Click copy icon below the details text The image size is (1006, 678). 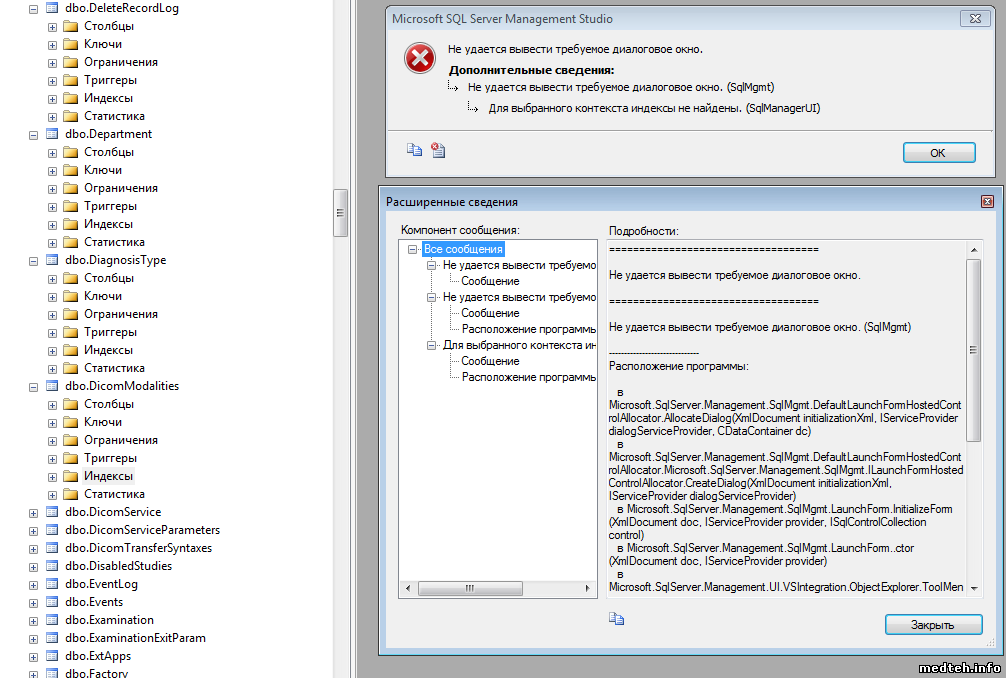tap(617, 620)
